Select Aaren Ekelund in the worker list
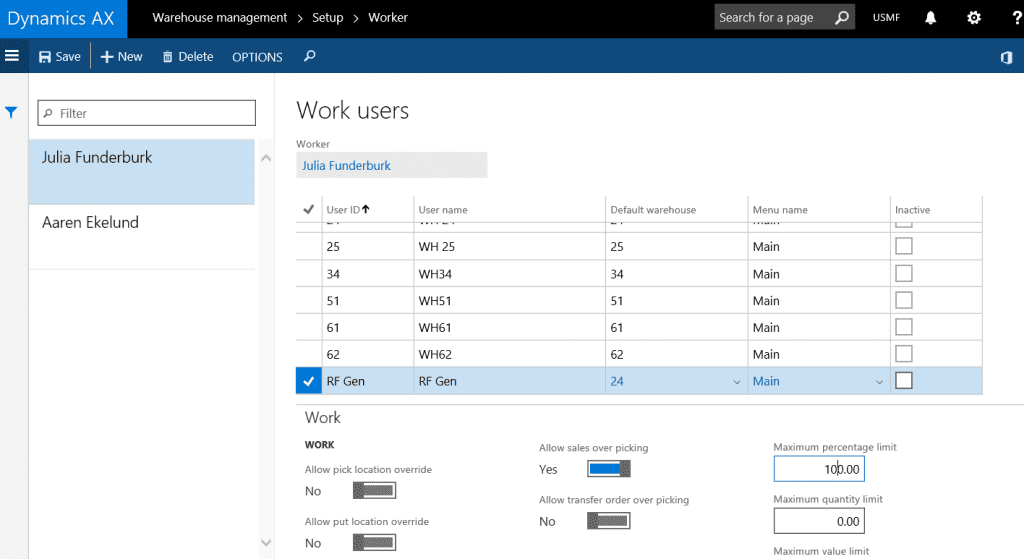Screen dimensions: 1024x559 90,222
